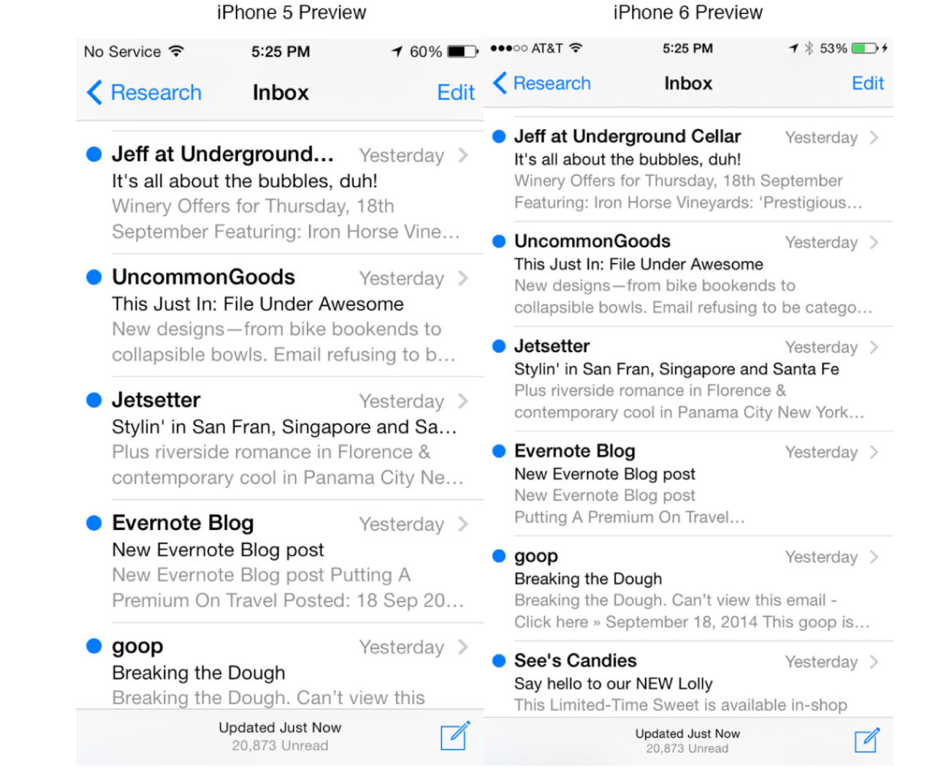
Task: Open Jetsetter chevron in iPhone 5
Action: point(463,401)
